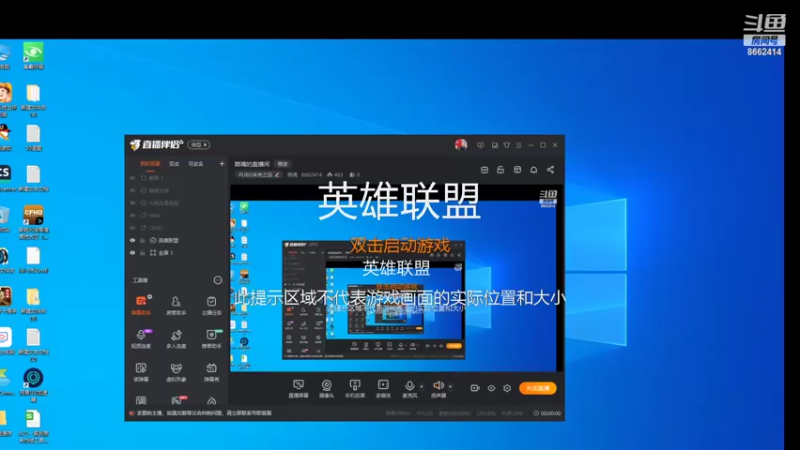Screen dimensions: 800x450
Task: Toggle eye visibility of 全屏 1 source
Action: click(133, 253)
